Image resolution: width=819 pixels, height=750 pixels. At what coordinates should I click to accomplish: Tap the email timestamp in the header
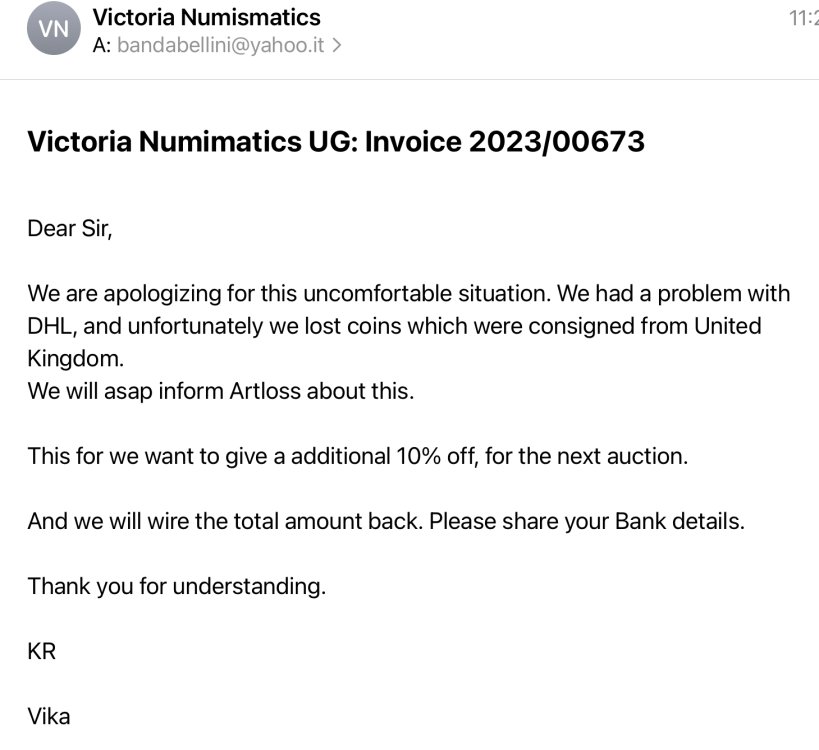[x=803, y=17]
